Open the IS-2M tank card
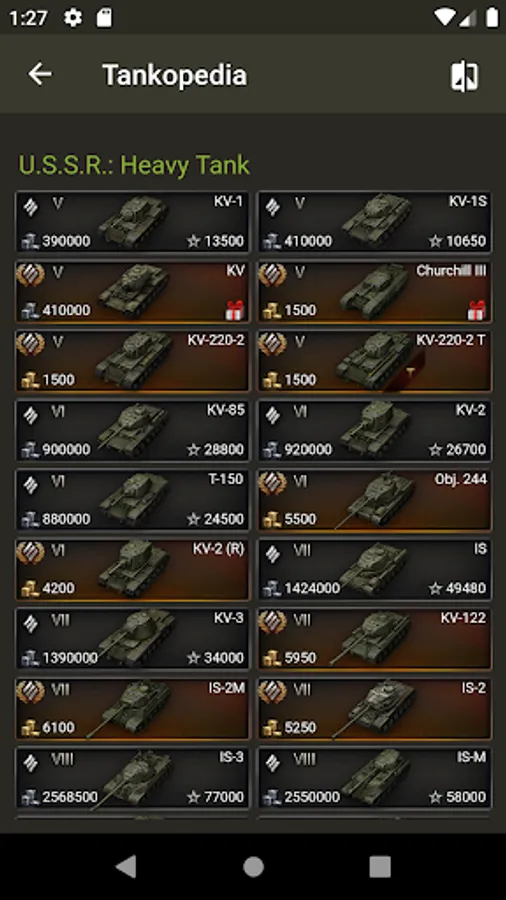 [133, 709]
